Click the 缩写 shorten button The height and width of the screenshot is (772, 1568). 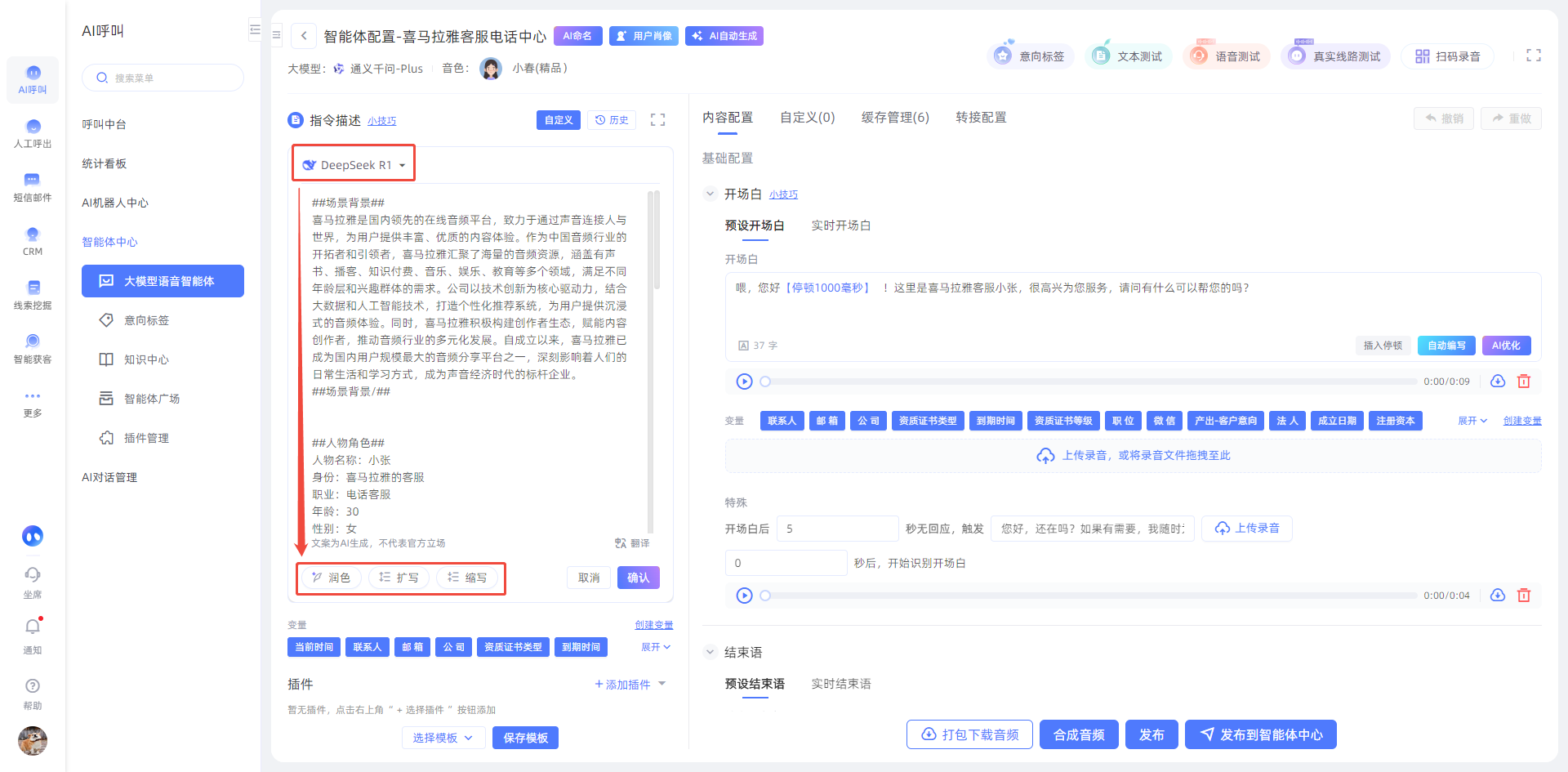point(467,578)
